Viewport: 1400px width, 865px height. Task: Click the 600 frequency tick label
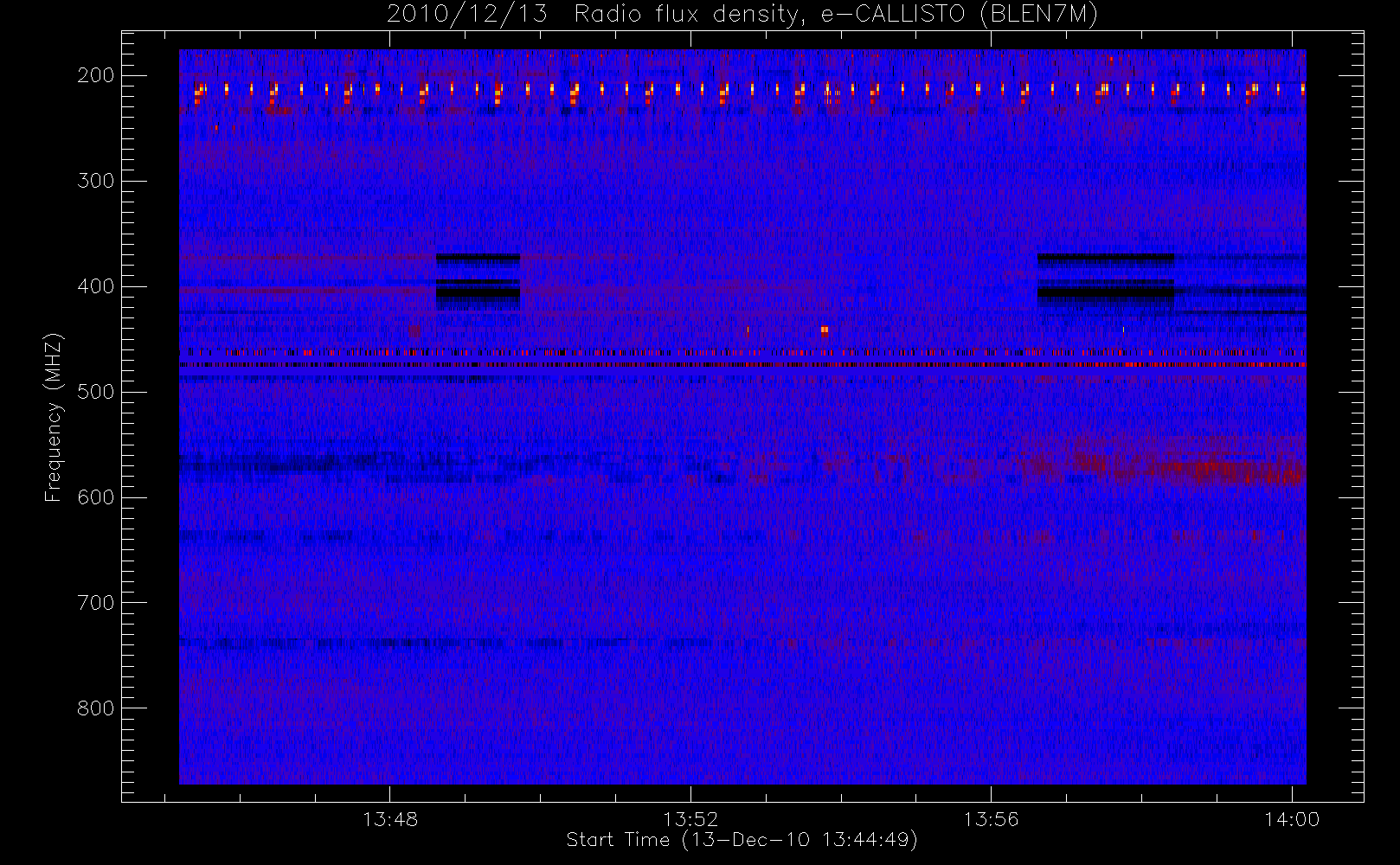[x=96, y=497]
